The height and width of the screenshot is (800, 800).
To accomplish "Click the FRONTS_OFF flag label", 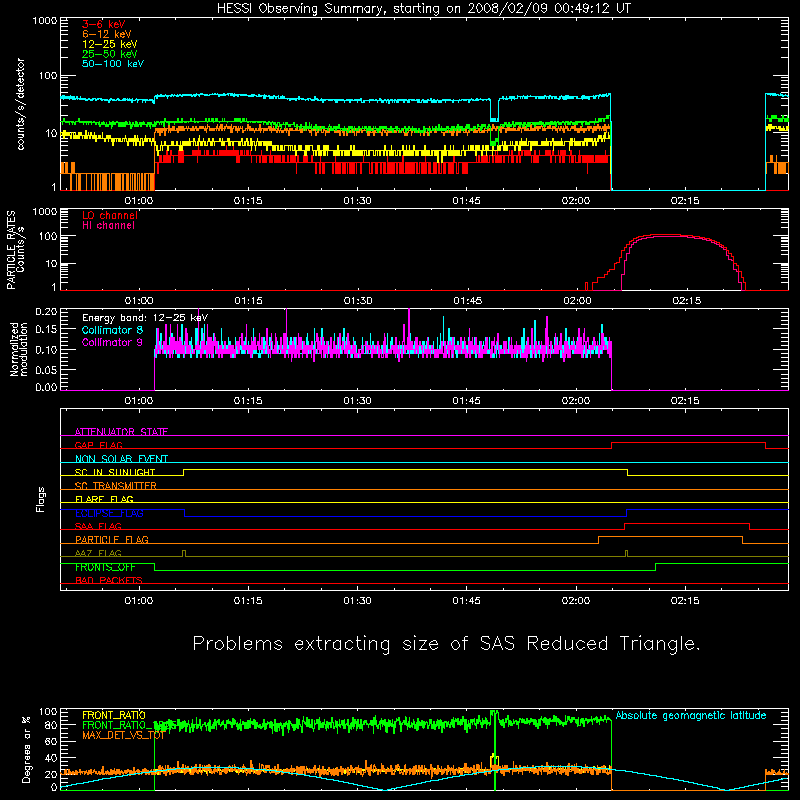I will [x=105, y=567].
